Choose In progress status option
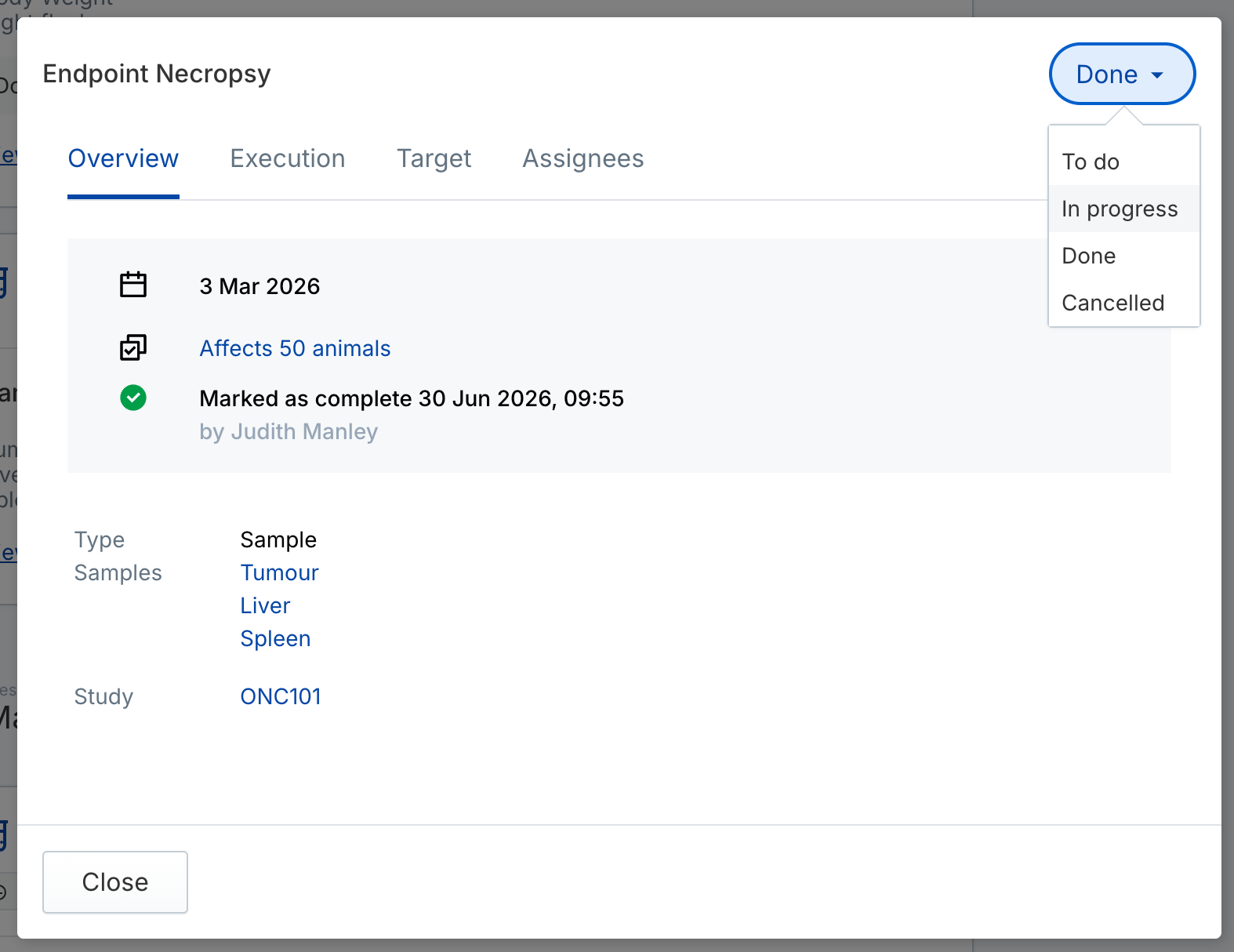Screen dimensions: 1234x952 [1124, 209]
